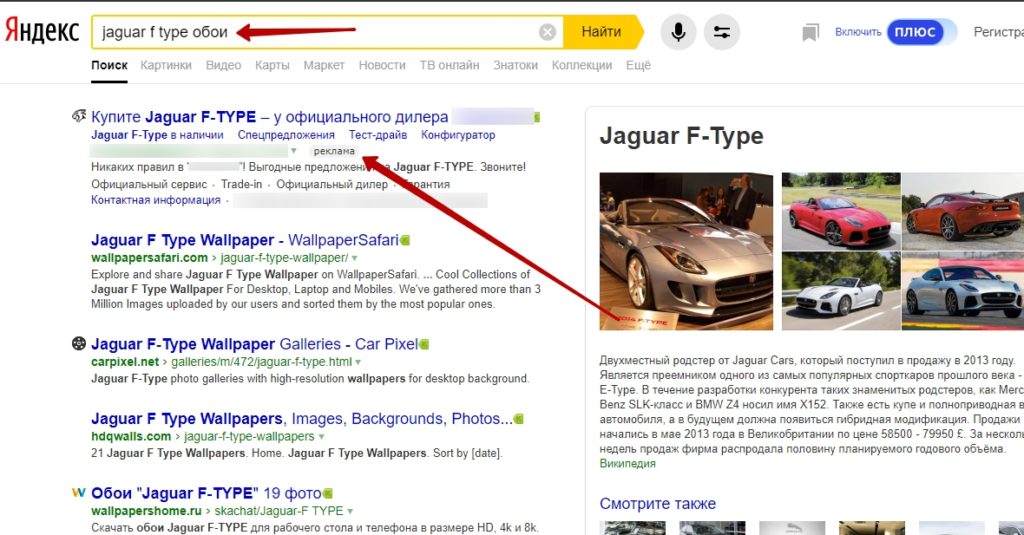Clear the search query with the X icon
1024x535 pixels.
(547, 32)
